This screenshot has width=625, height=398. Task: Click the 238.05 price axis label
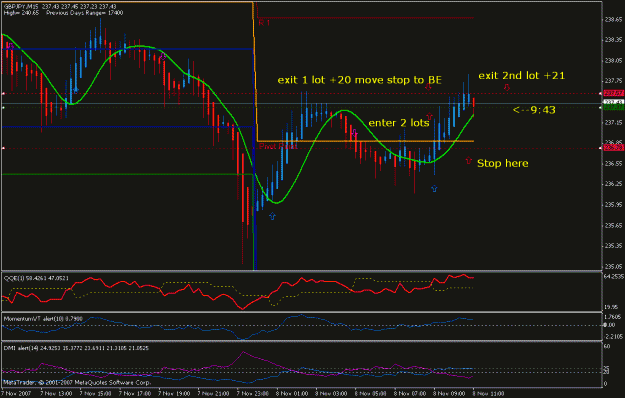[614, 61]
